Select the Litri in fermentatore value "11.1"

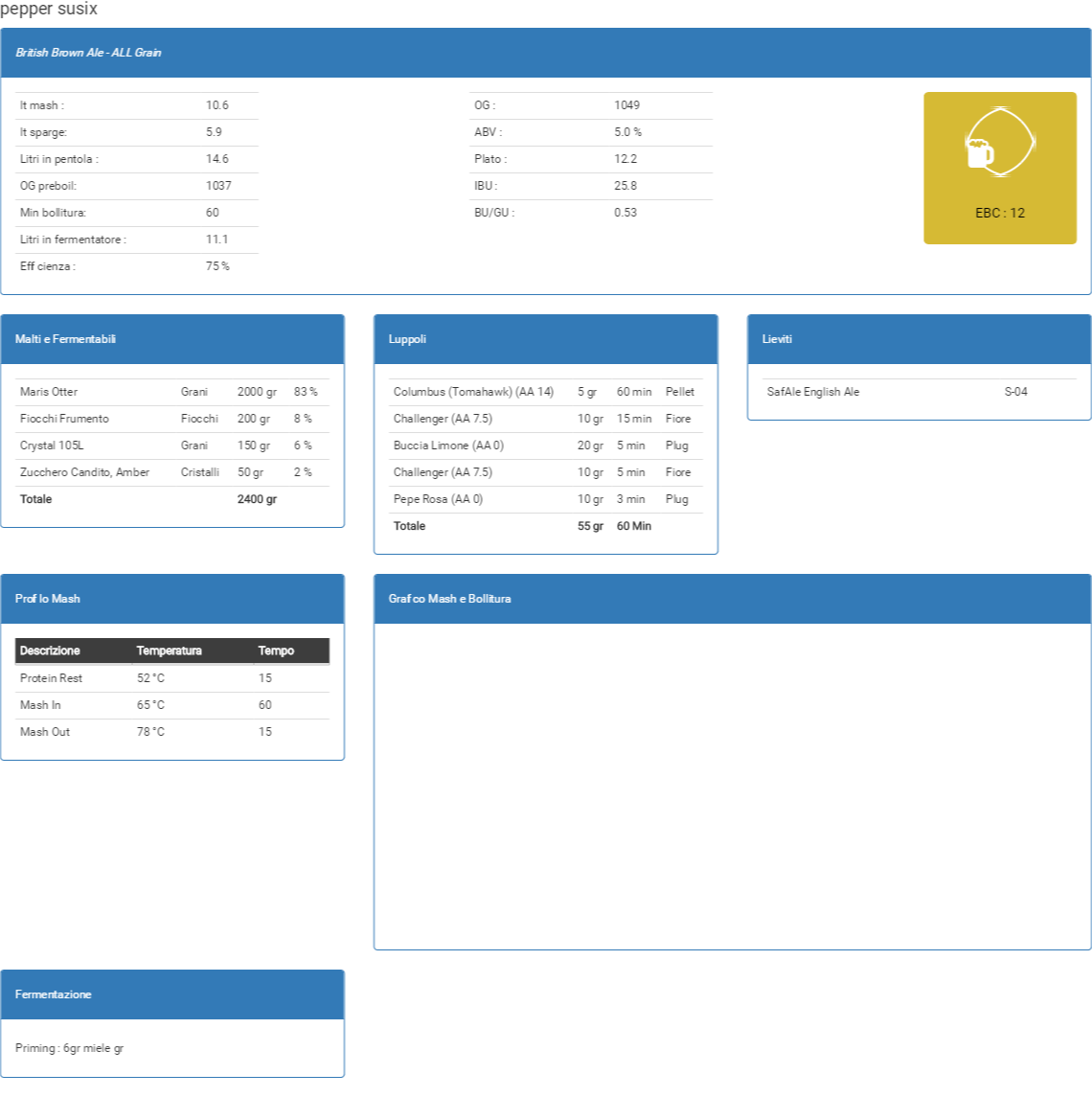(216, 240)
